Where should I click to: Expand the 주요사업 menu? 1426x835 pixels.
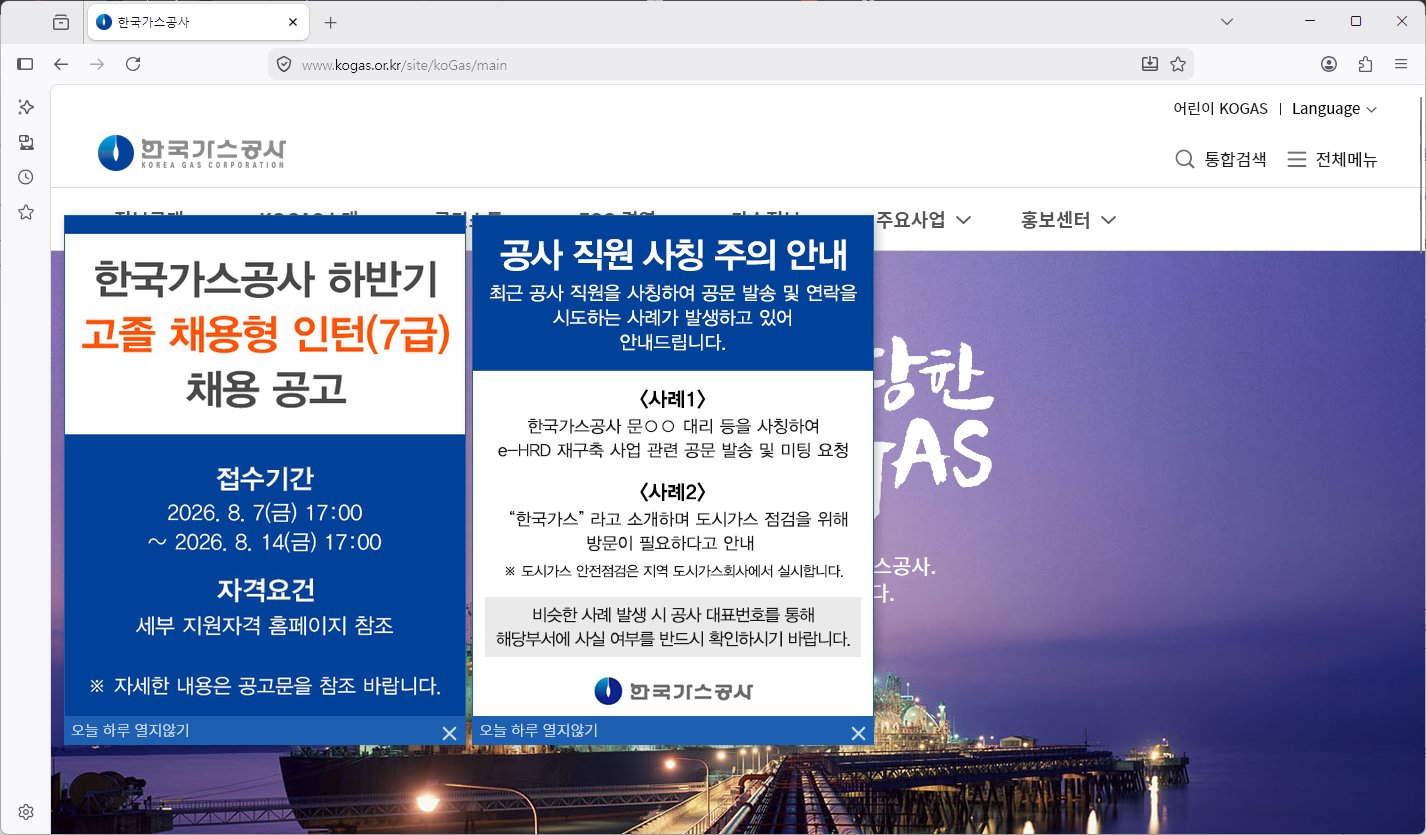923,219
